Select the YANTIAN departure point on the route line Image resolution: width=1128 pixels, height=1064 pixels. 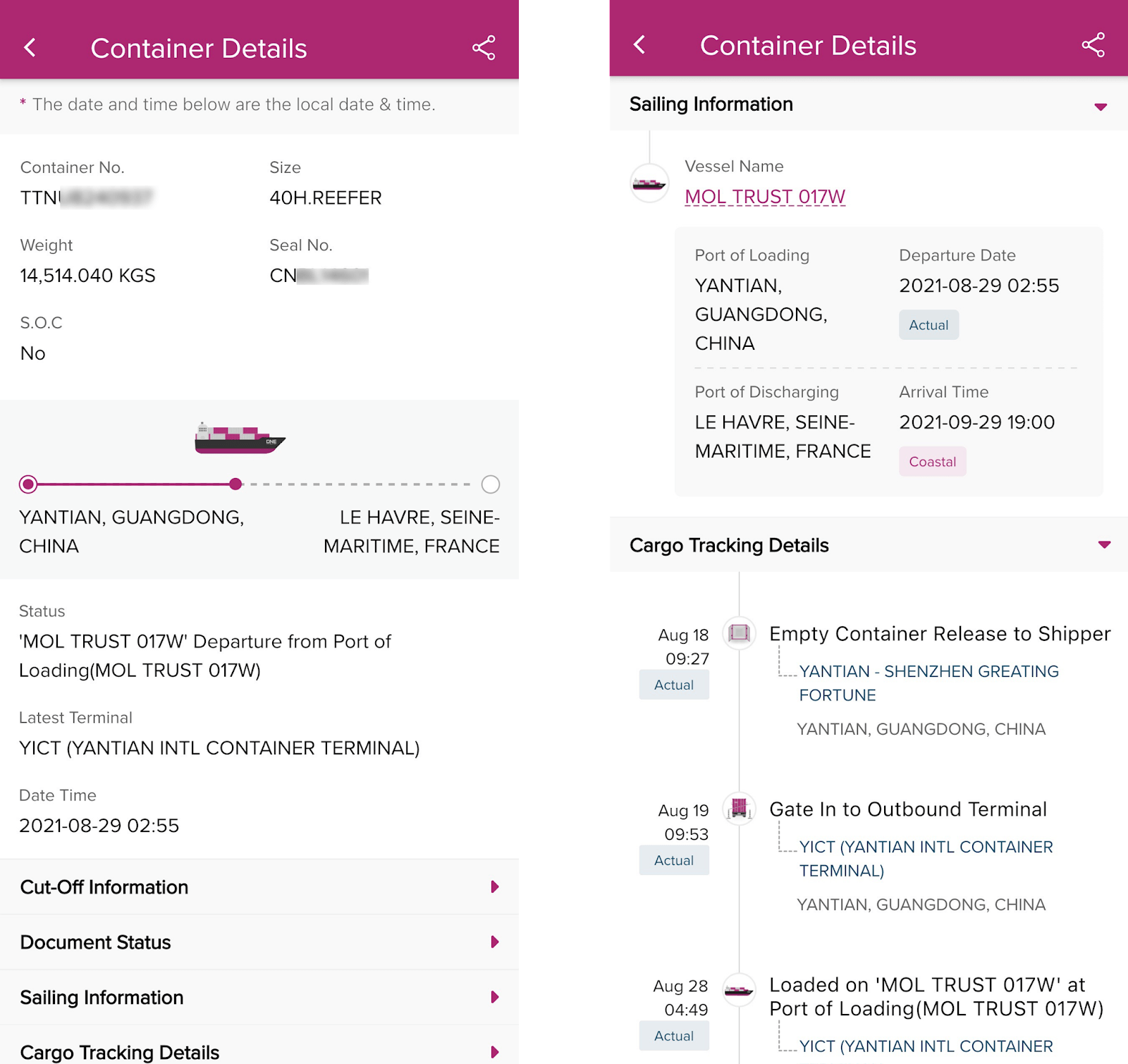(28, 484)
